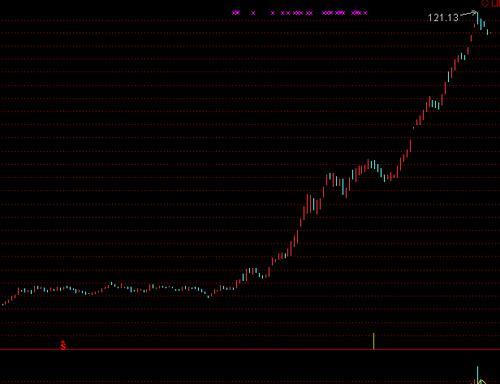Click the lone purple x marker second from left
This screenshot has width=500, height=384.
253,13
